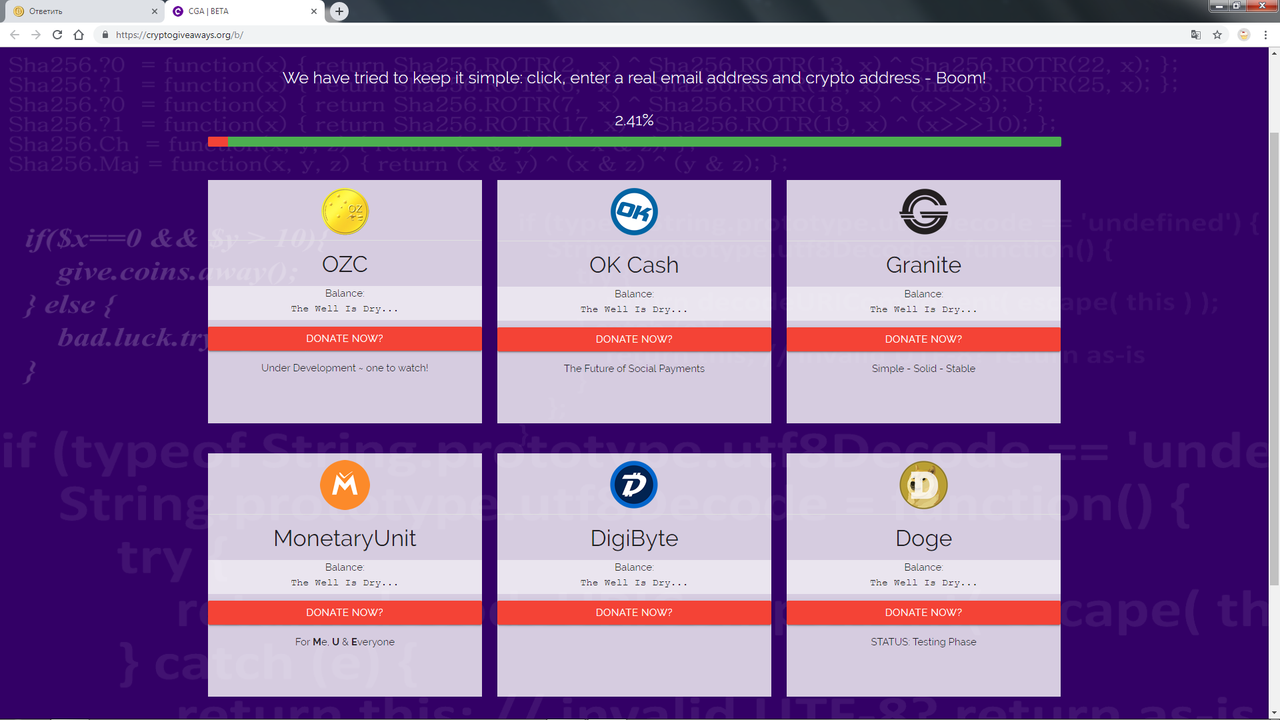This screenshot has height=720, width=1280.
Task: Switch to the Ответить tab
Action: pyautogui.click(x=82, y=11)
